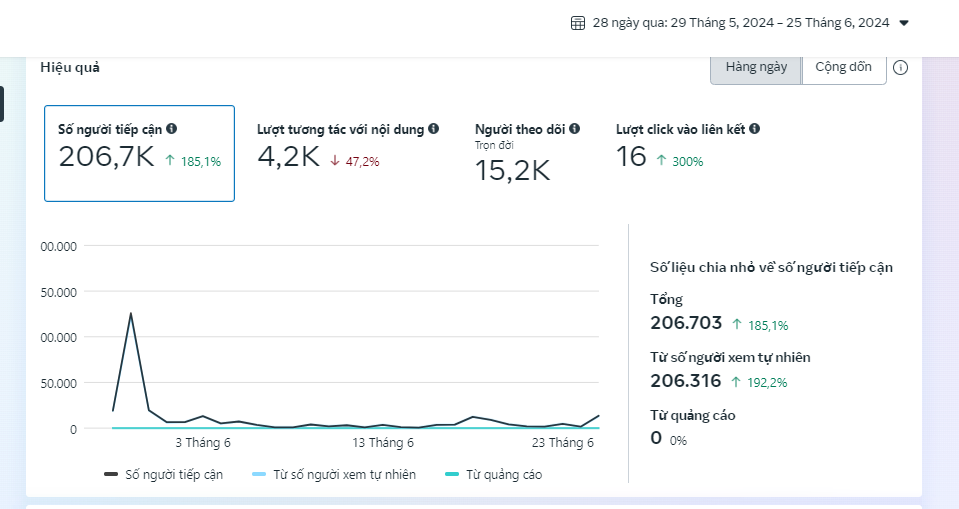Click the Trọn đời label
Screen dimensions: 959x509
pos(494,145)
